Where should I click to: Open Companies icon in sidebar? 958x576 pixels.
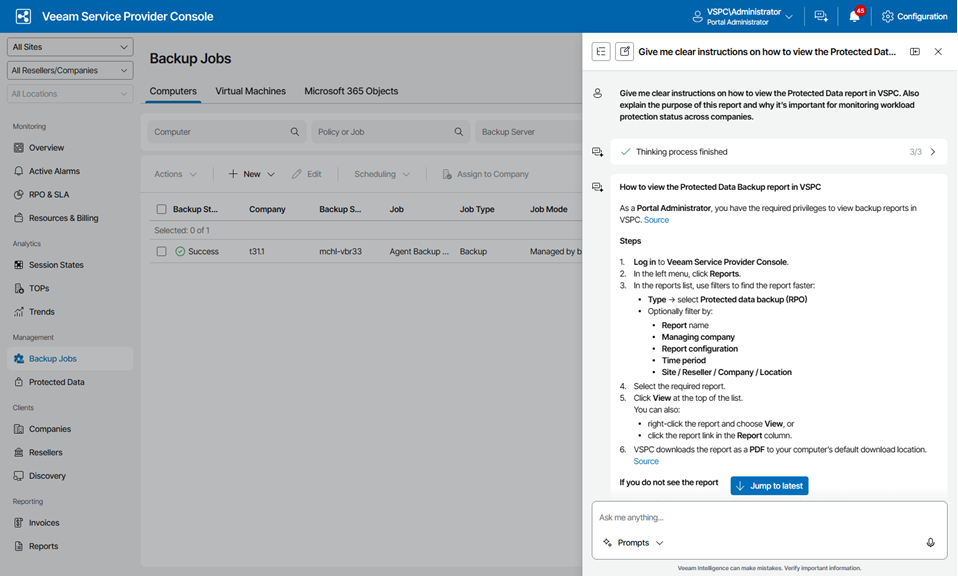point(19,429)
